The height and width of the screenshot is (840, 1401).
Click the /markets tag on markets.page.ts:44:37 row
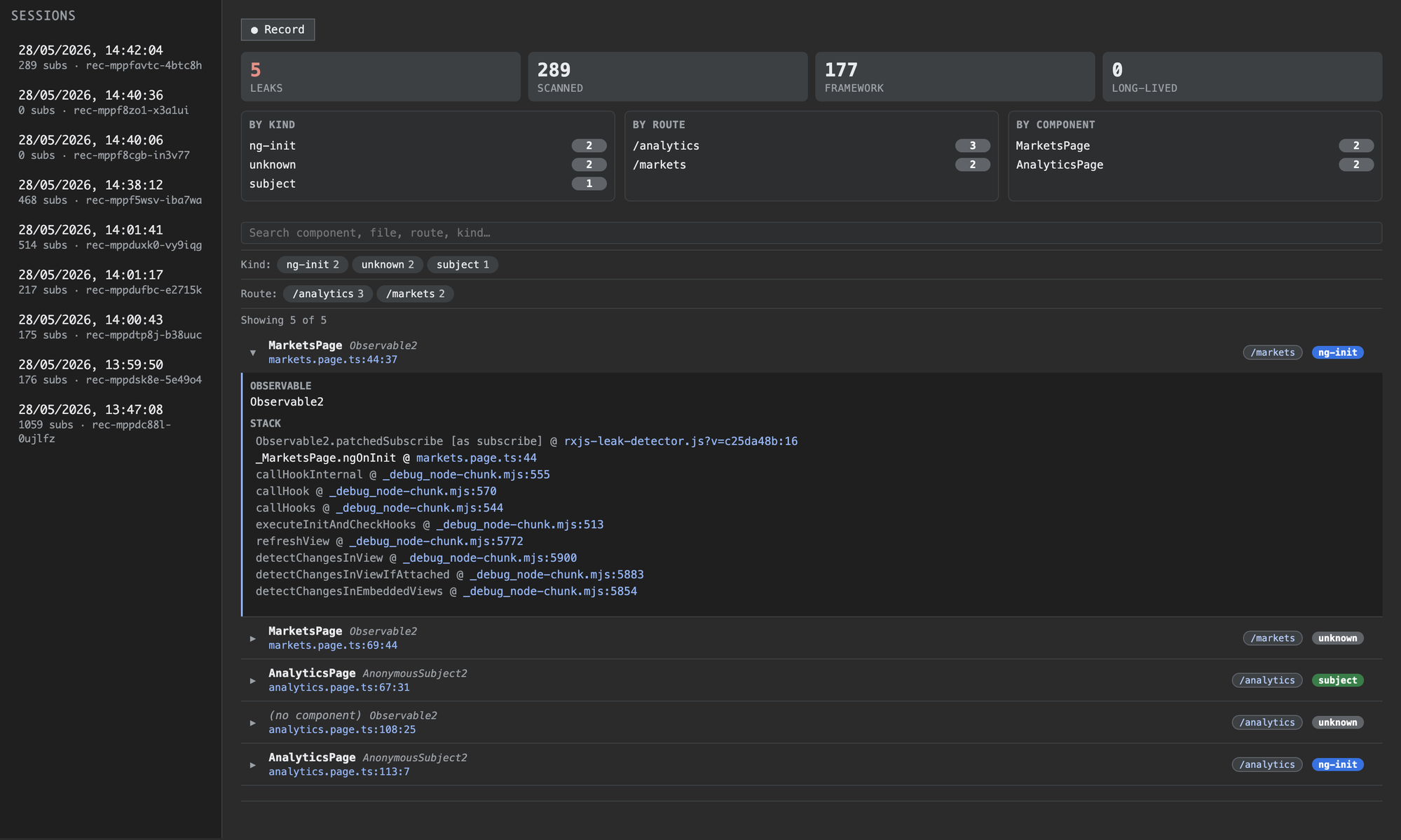tap(1273, 352)
